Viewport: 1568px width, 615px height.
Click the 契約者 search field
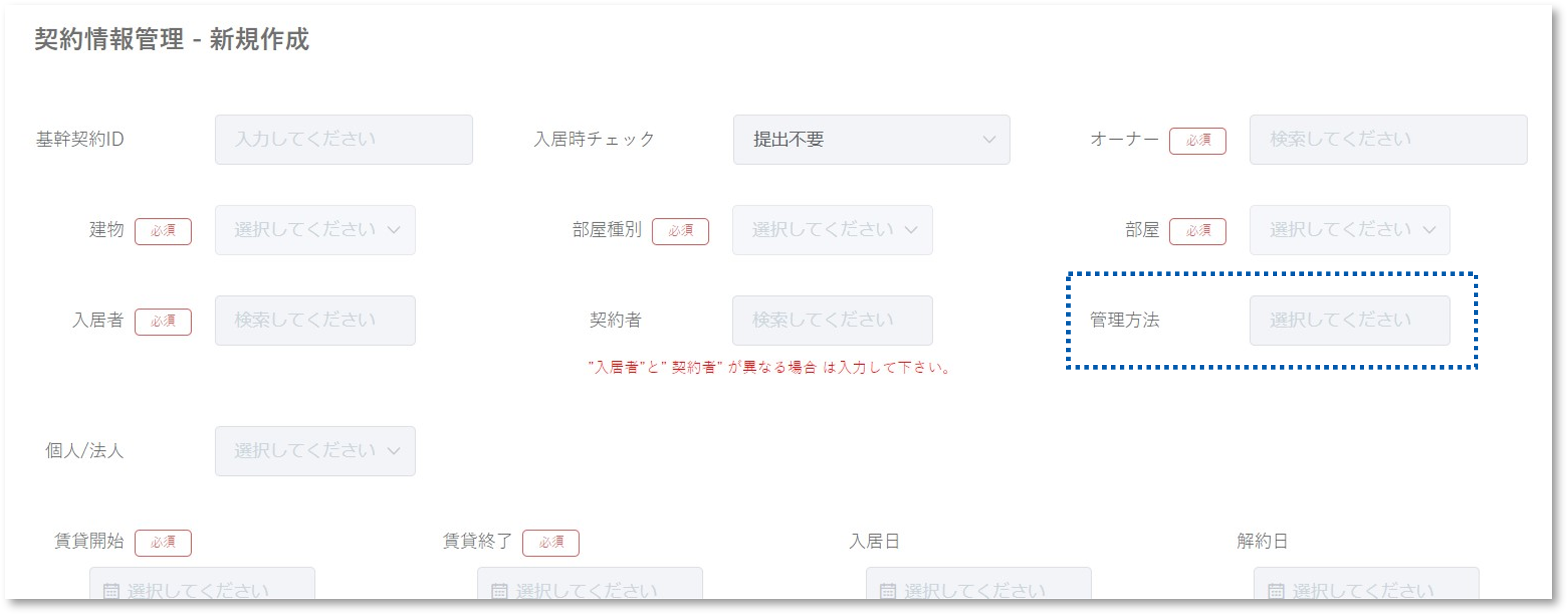pyautogui.click(x=832, y=321)
